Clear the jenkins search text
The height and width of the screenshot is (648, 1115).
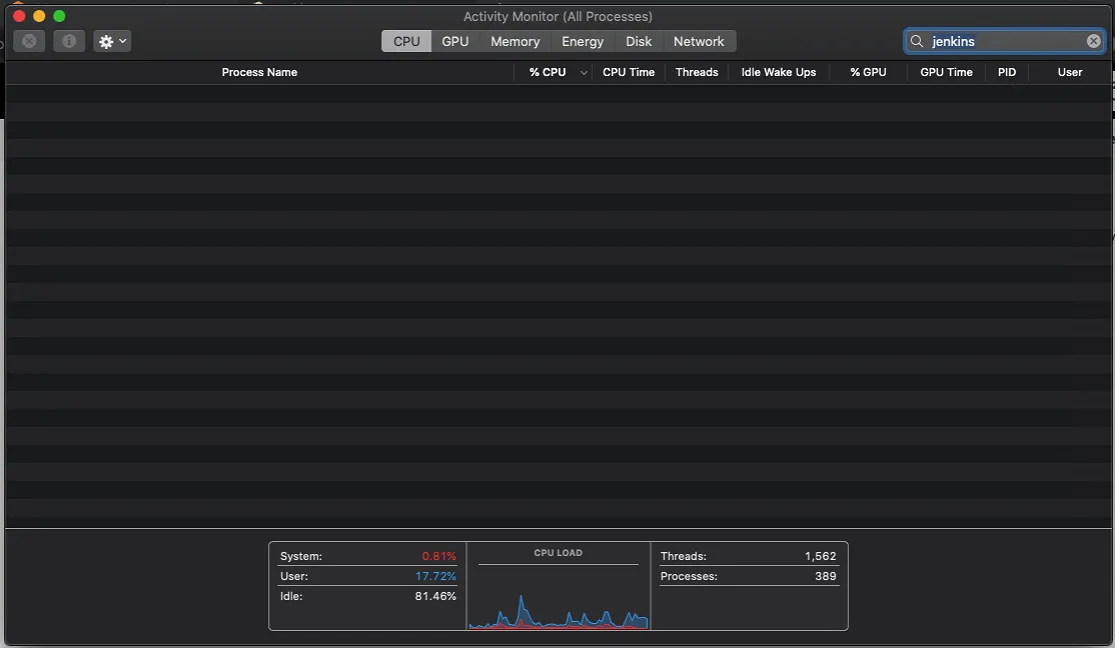(x=1093, y=41)
